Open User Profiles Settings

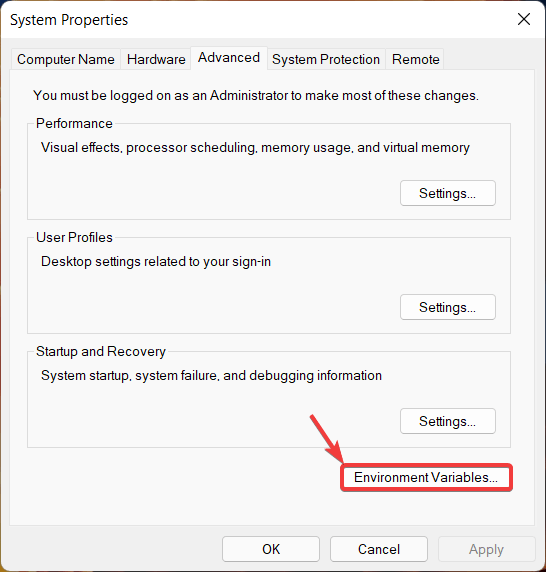click(448, 307)
